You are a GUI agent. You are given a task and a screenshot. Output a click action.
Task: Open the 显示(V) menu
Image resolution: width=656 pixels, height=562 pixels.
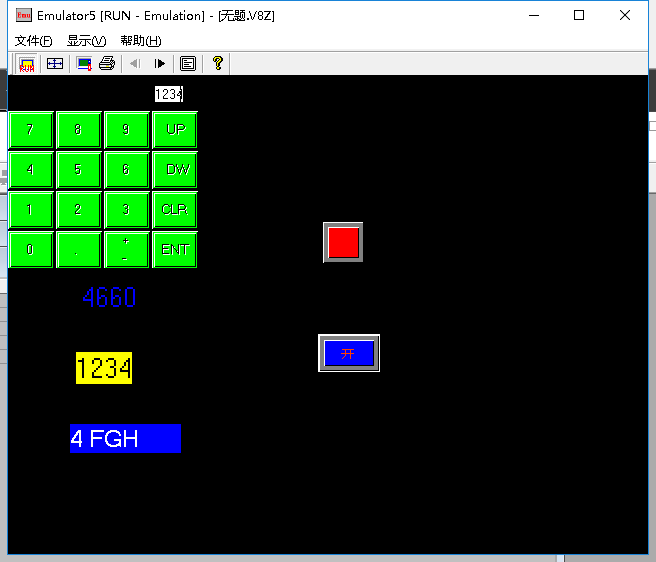(x=86, y=41)
